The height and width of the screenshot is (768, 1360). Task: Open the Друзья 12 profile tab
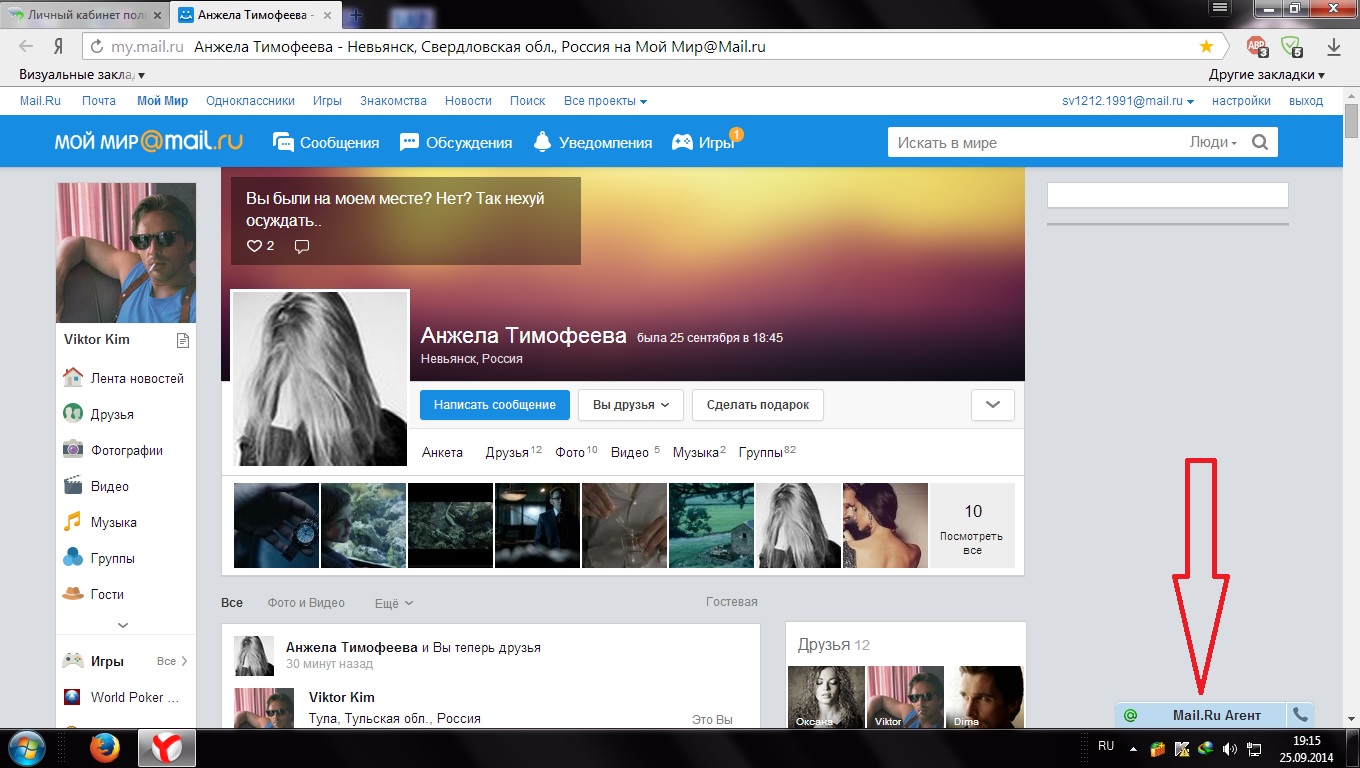click(514, 452)
